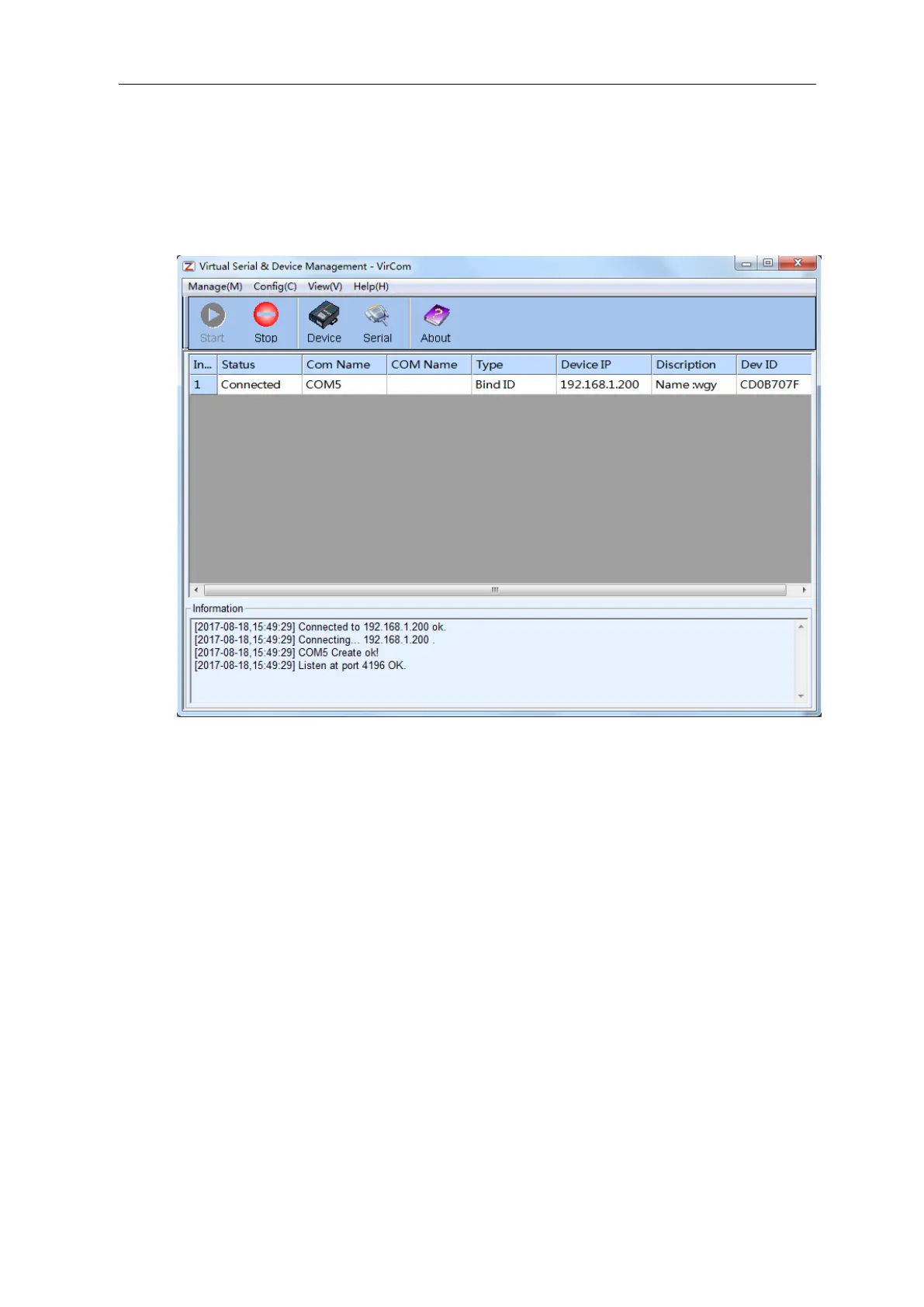Click the horizontal scrollbar left arrow
The width and height of the screenshot is (924, 1307).
click(x=196, y=590)
